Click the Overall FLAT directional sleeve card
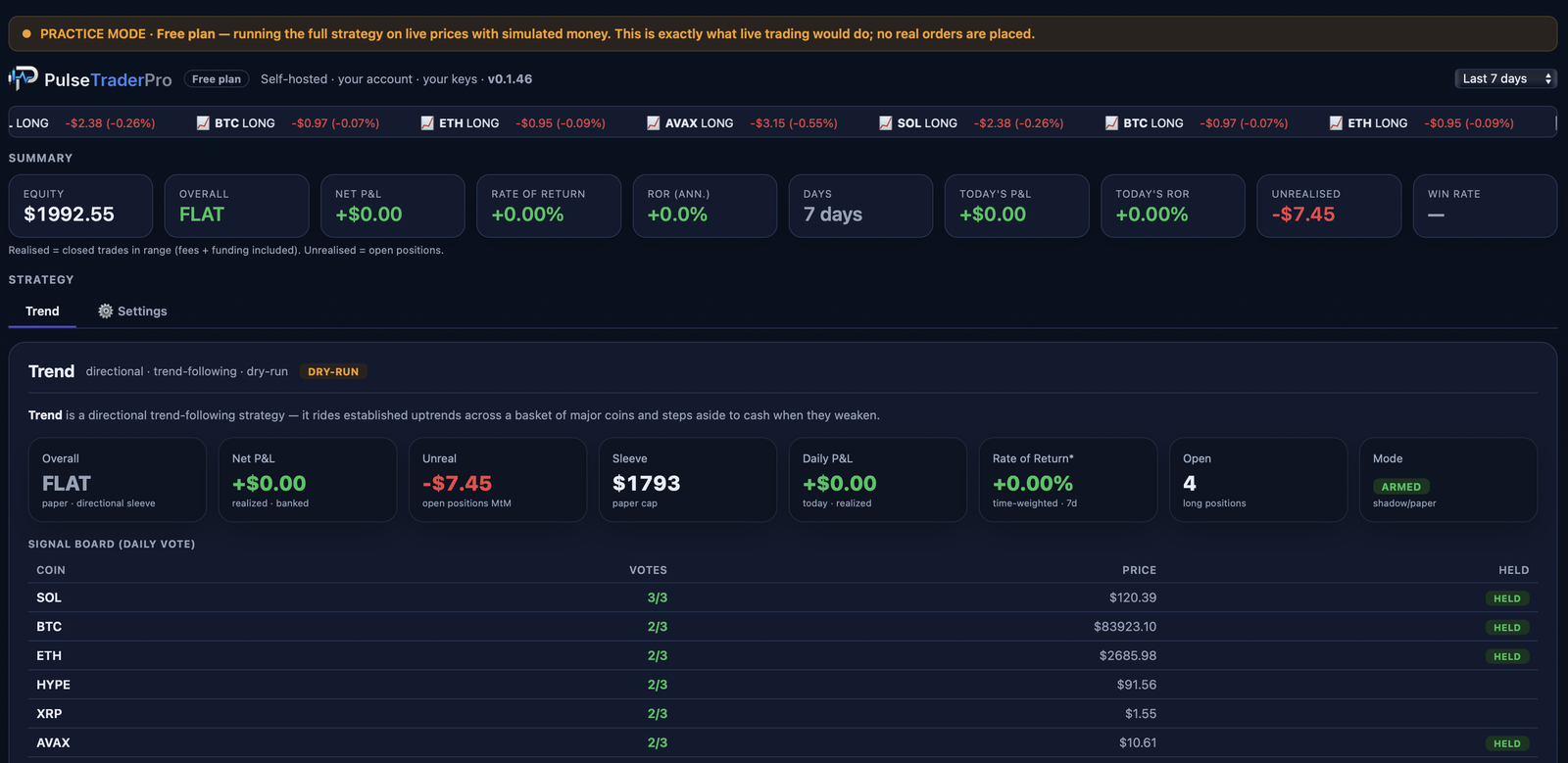Viewport: 1568px width, 763px height. [x=118, y=480]
